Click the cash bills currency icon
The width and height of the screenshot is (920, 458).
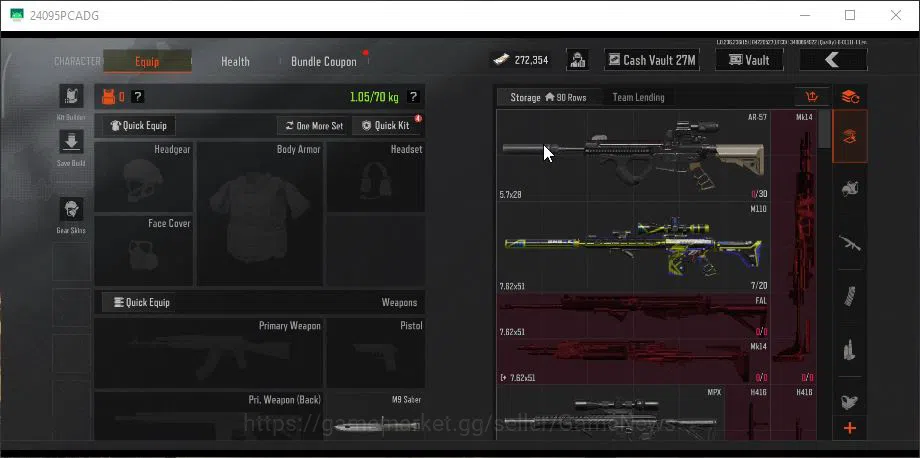coord(500,60)
